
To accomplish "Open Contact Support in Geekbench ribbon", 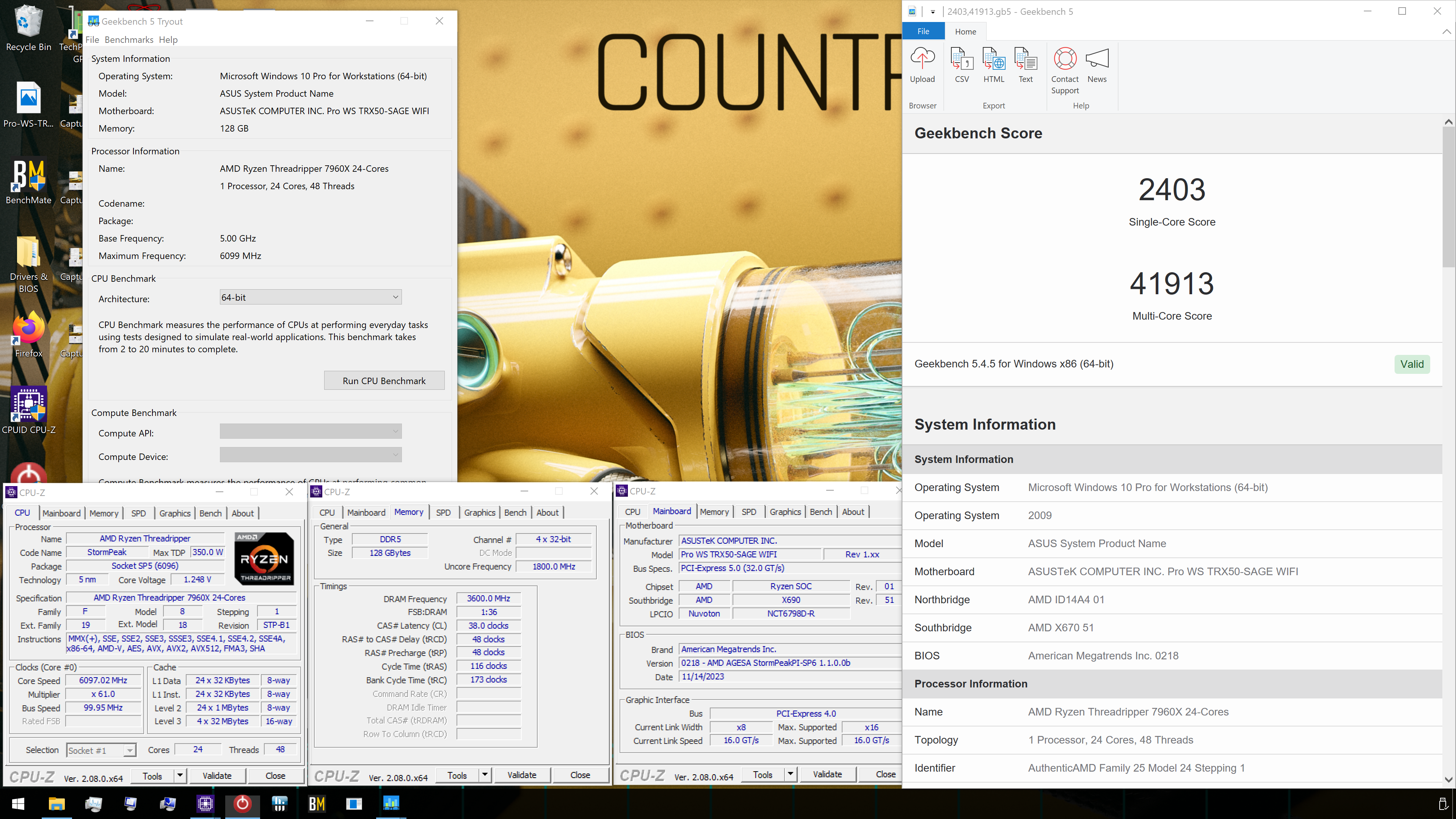I will [x=1065, y=70].
